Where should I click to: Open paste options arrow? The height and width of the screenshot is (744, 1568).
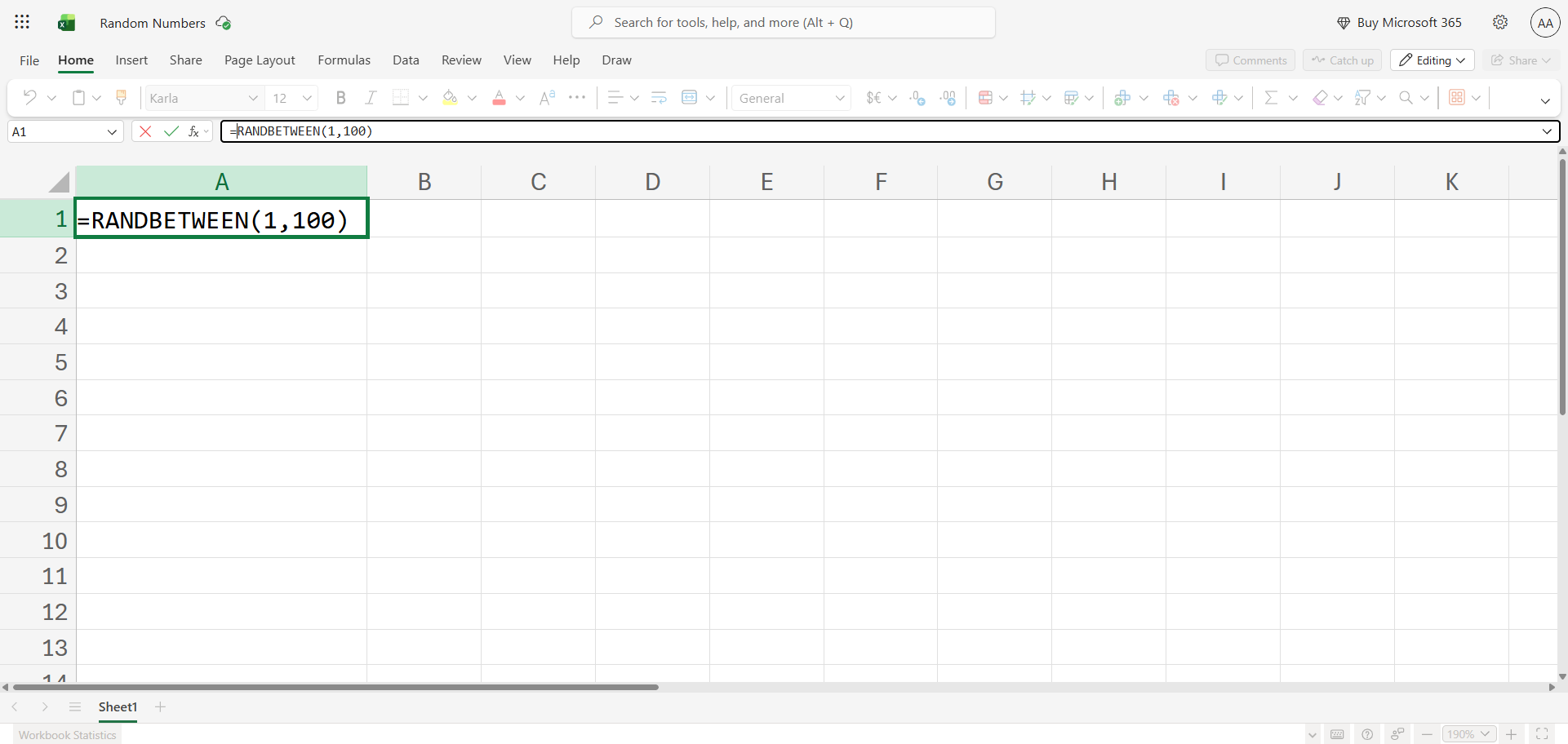pos(96,98)
